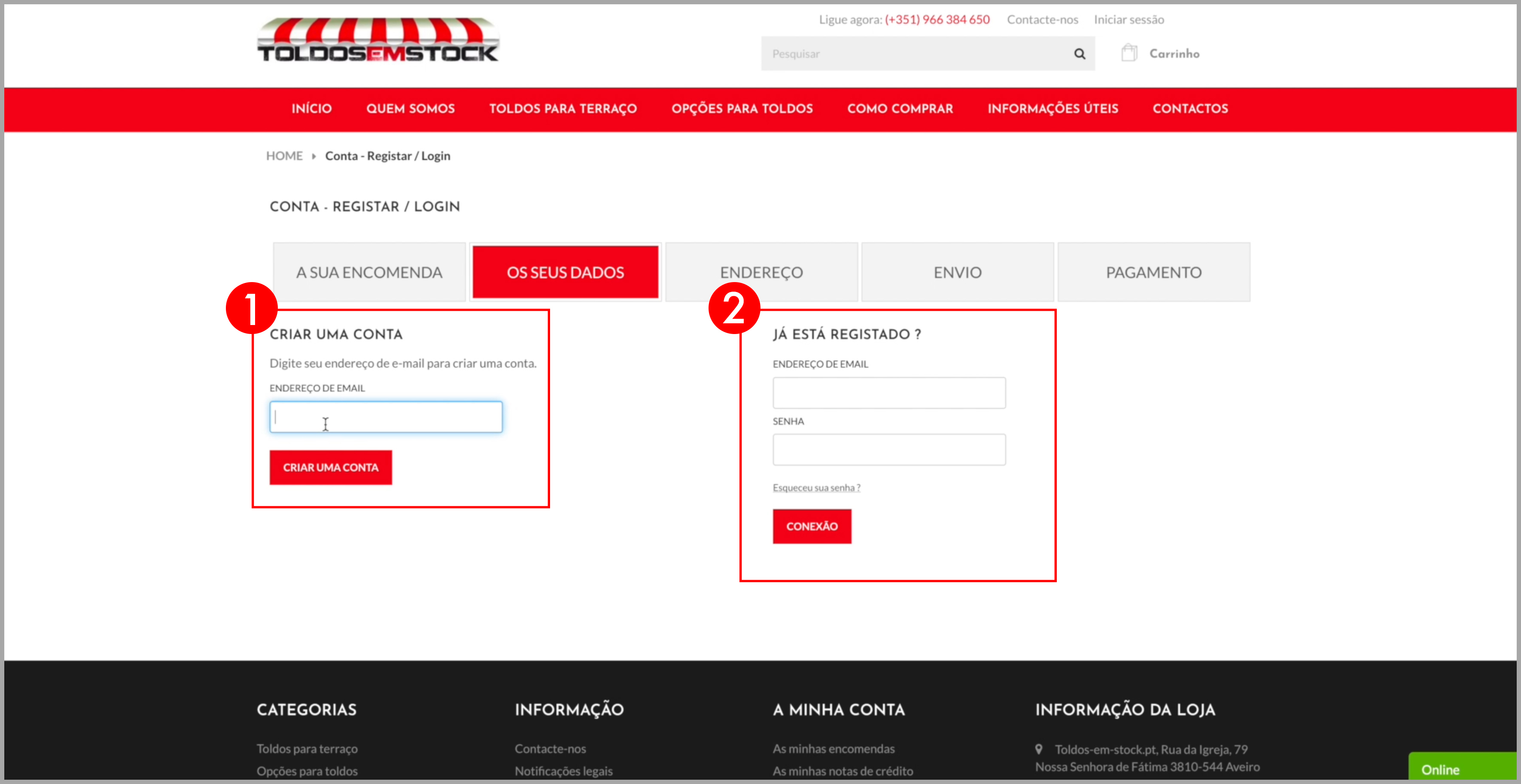The height and width of the screenshot is (784, 1521).
Task: Select the ENDEREÇO step tab
Action: click(x=761, y=272)
